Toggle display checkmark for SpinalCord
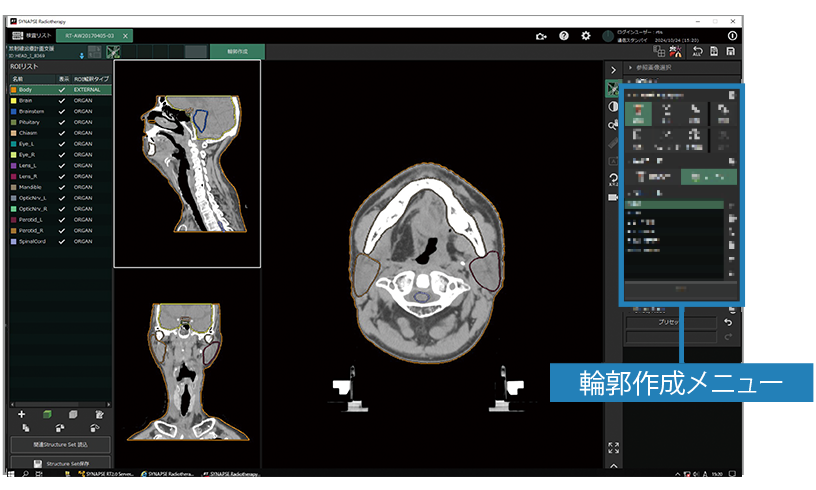 point(62,242)
